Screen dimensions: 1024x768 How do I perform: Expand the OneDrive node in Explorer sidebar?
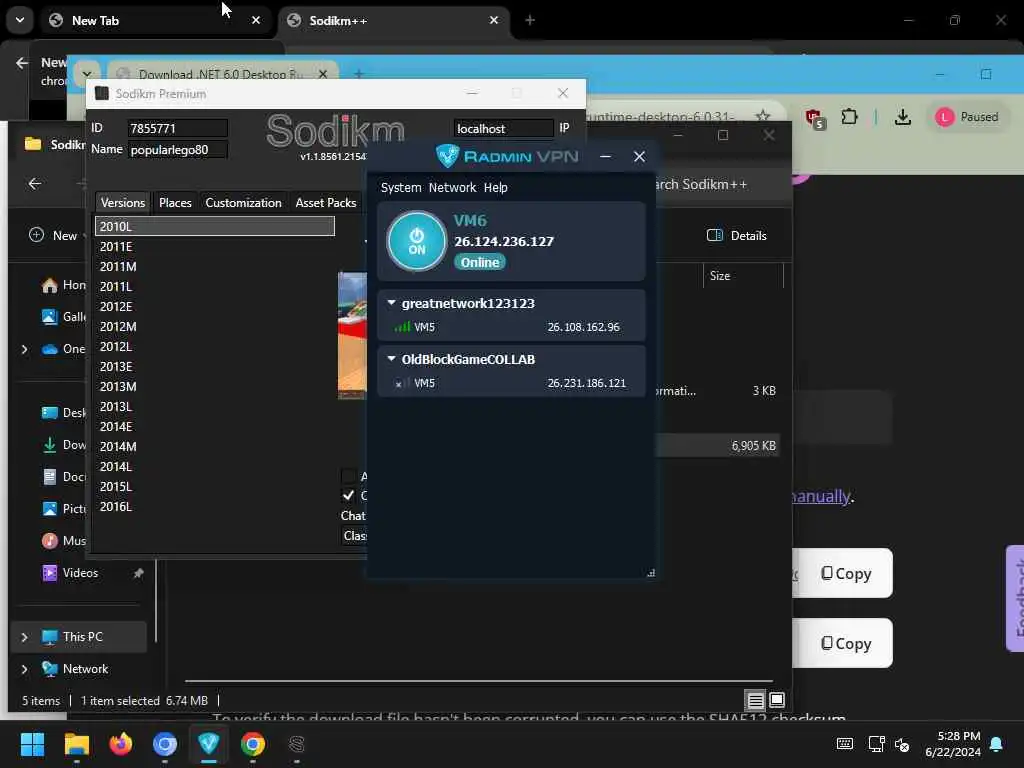[25, 349]
